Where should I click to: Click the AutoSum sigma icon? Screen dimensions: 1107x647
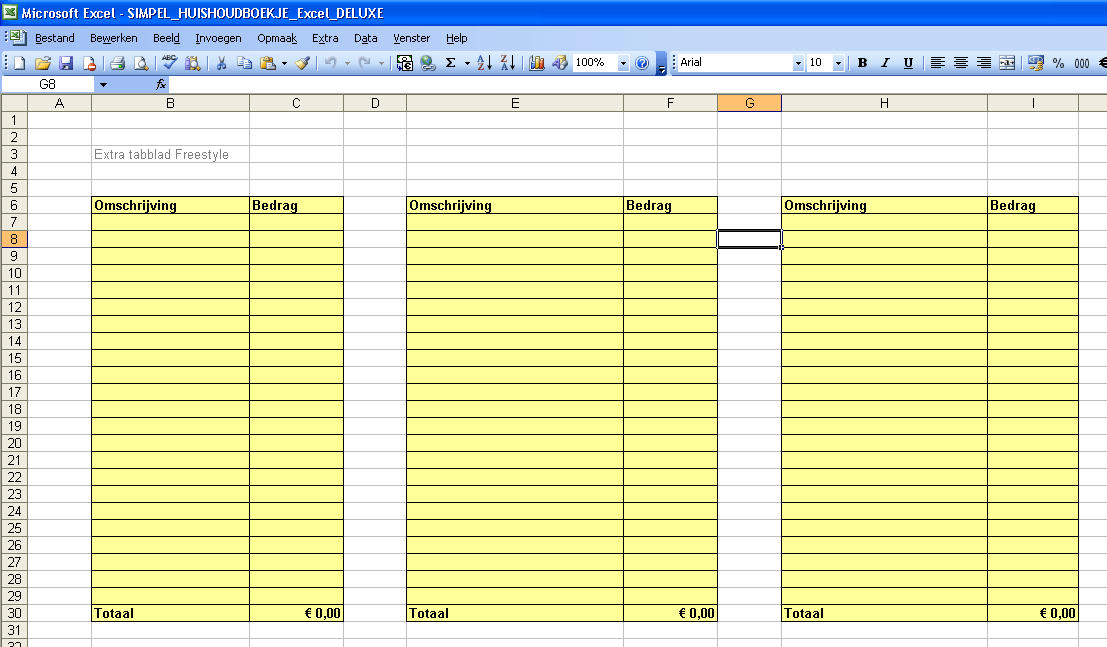tap(450, 63)
